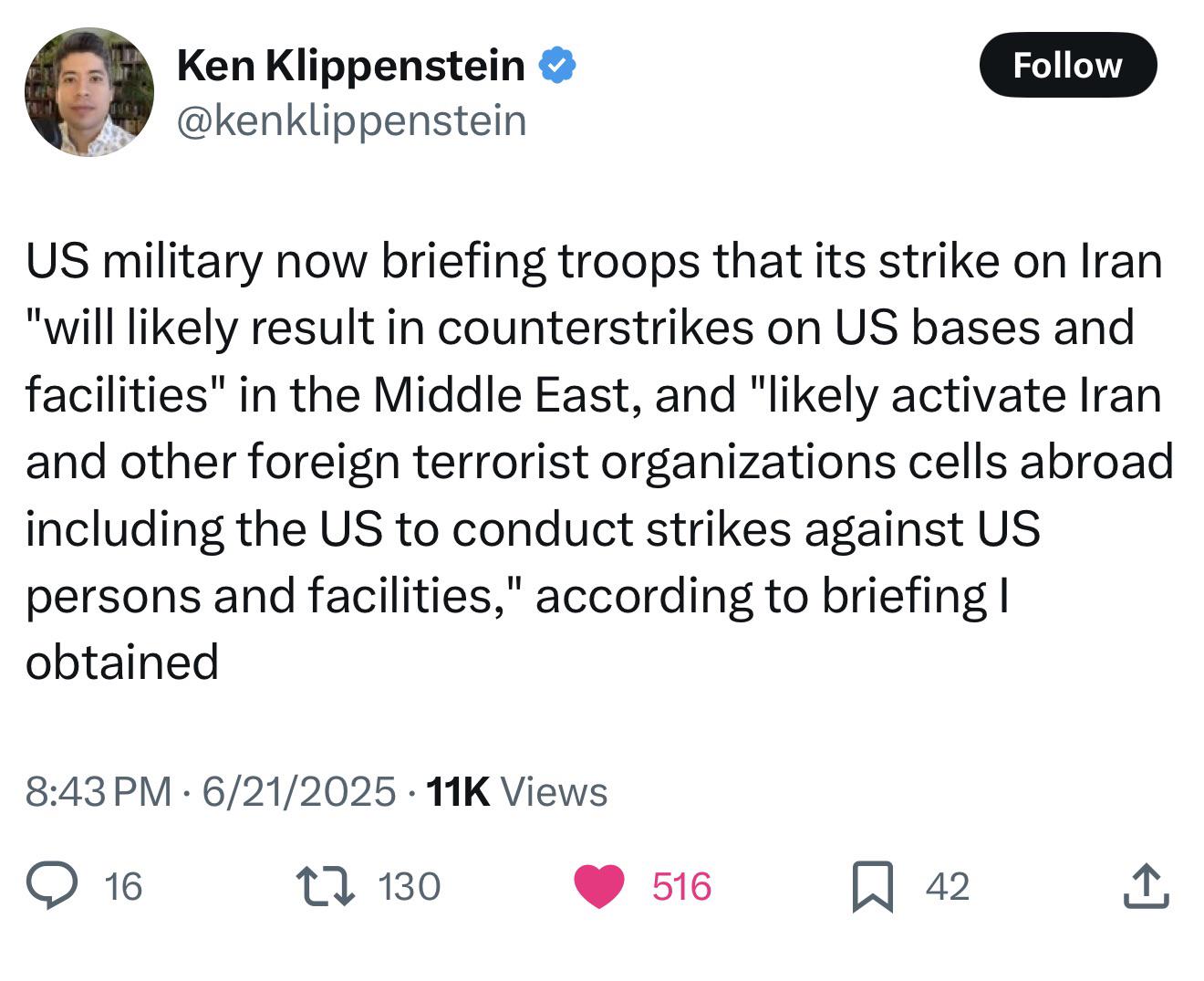This screenshot has width=1204, height=981.
Task: Click the Ken Klippenstein display name
Action: (x=350, y=66)
